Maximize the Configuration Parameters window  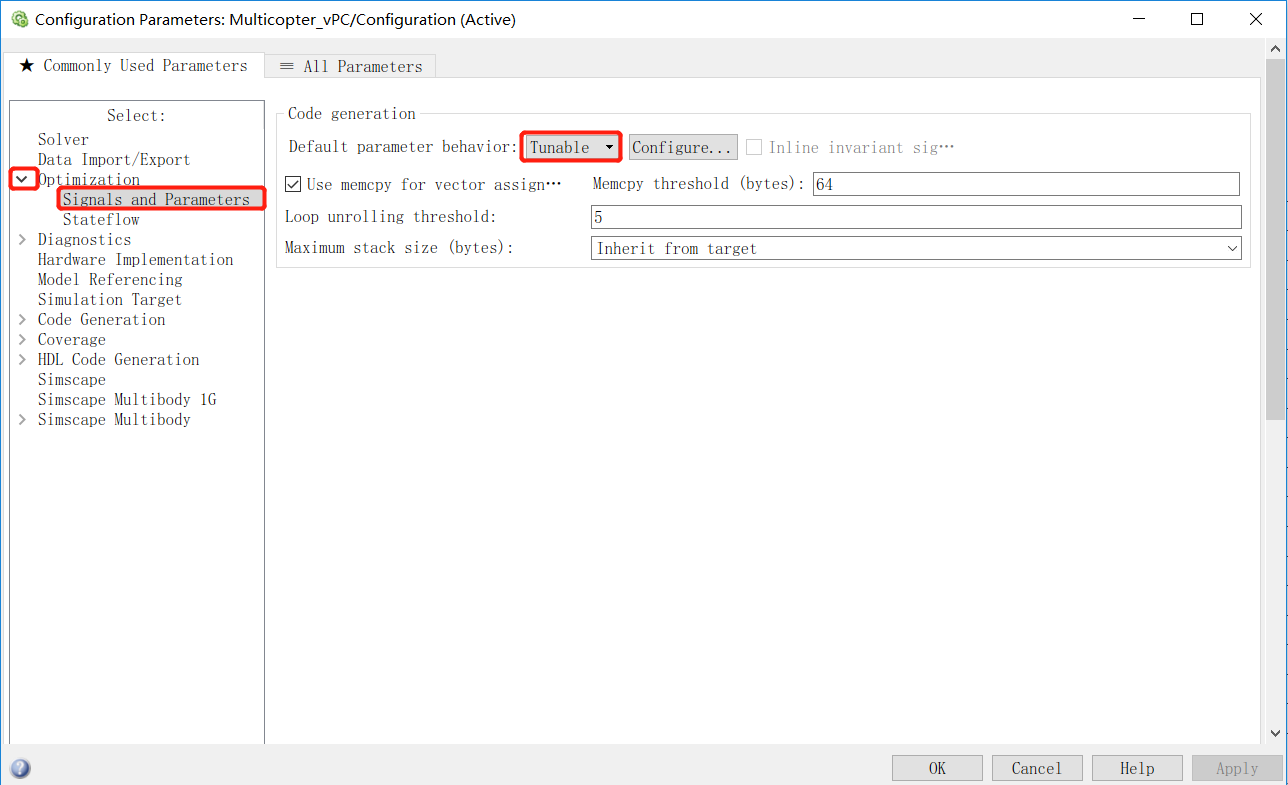click(1197, 19)
